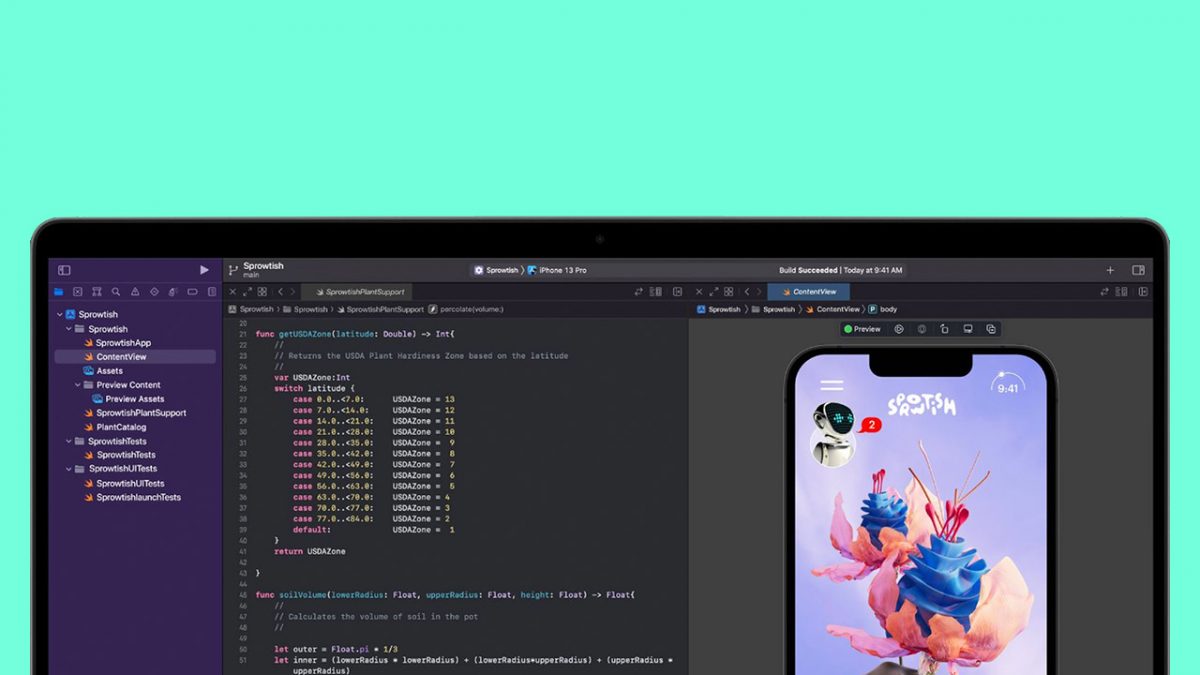The height and width of the screenshot is (675, 1200).
Task: Open the Find navigator magnifying glass
Action: click(x=116, y=290)
